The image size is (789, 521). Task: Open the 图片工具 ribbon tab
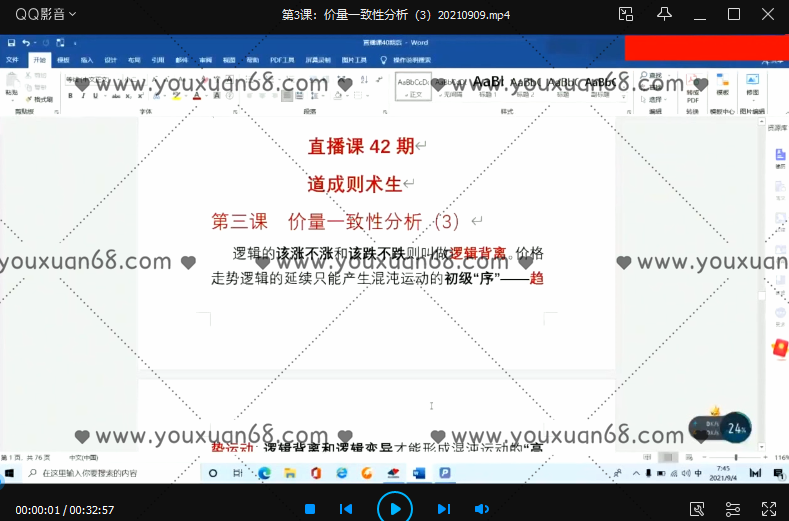click(354, 60)
